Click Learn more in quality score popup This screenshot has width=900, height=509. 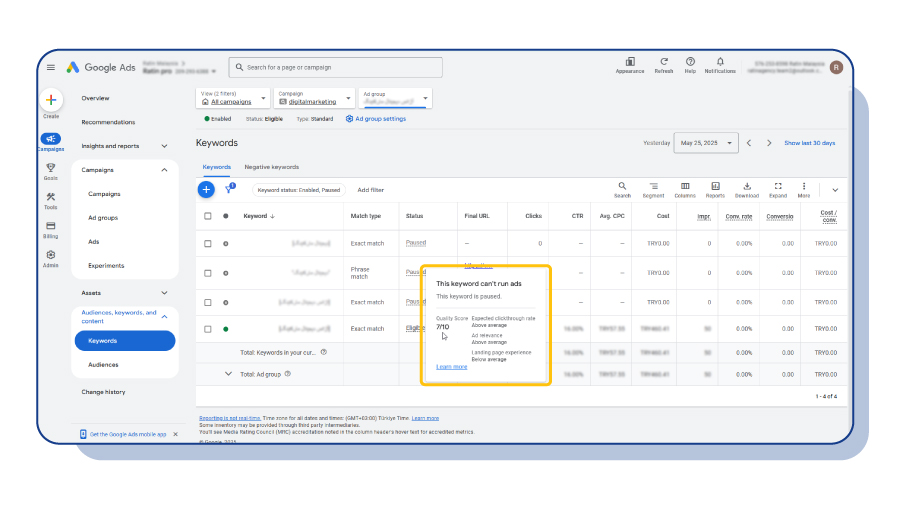452,367
